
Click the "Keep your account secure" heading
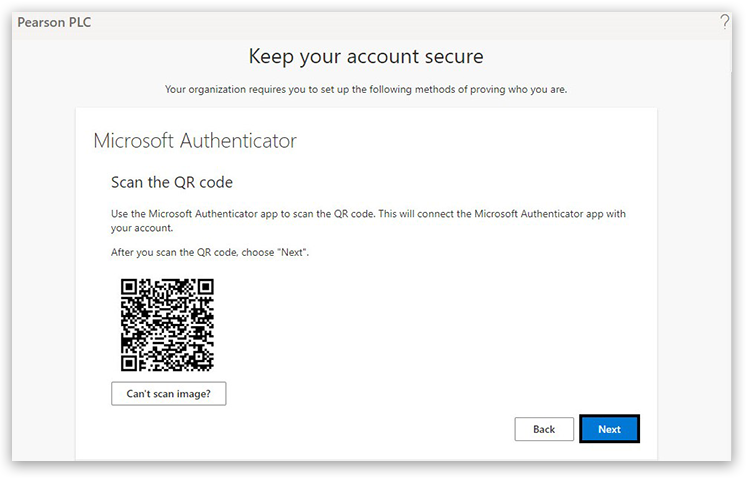tap(365, 56)
